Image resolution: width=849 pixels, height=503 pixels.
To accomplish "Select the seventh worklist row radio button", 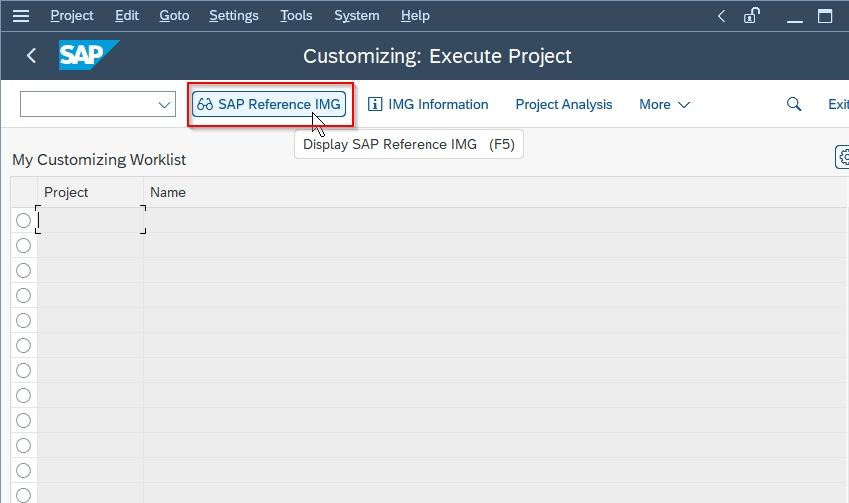I will pos(23,370).
